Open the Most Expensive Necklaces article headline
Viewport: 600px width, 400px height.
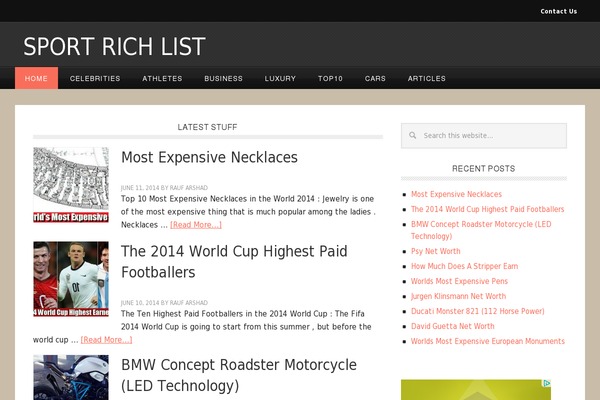(x=209, y=157)
